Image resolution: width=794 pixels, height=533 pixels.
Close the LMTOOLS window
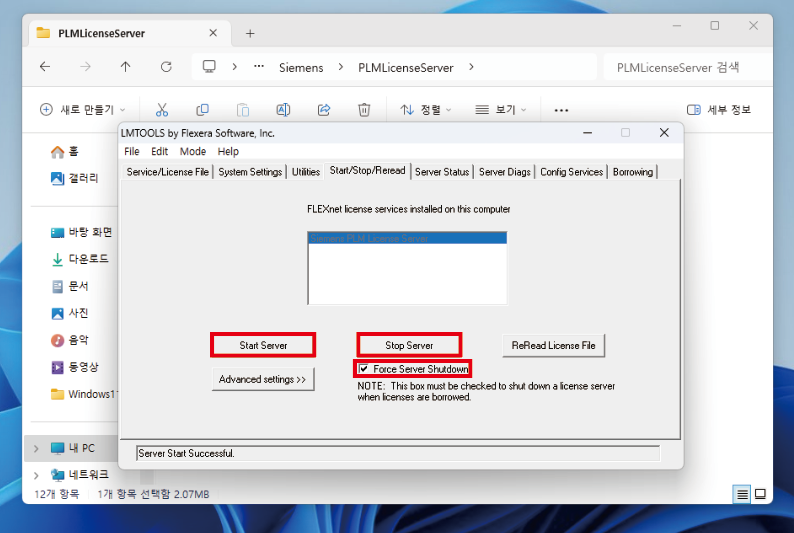664,133
